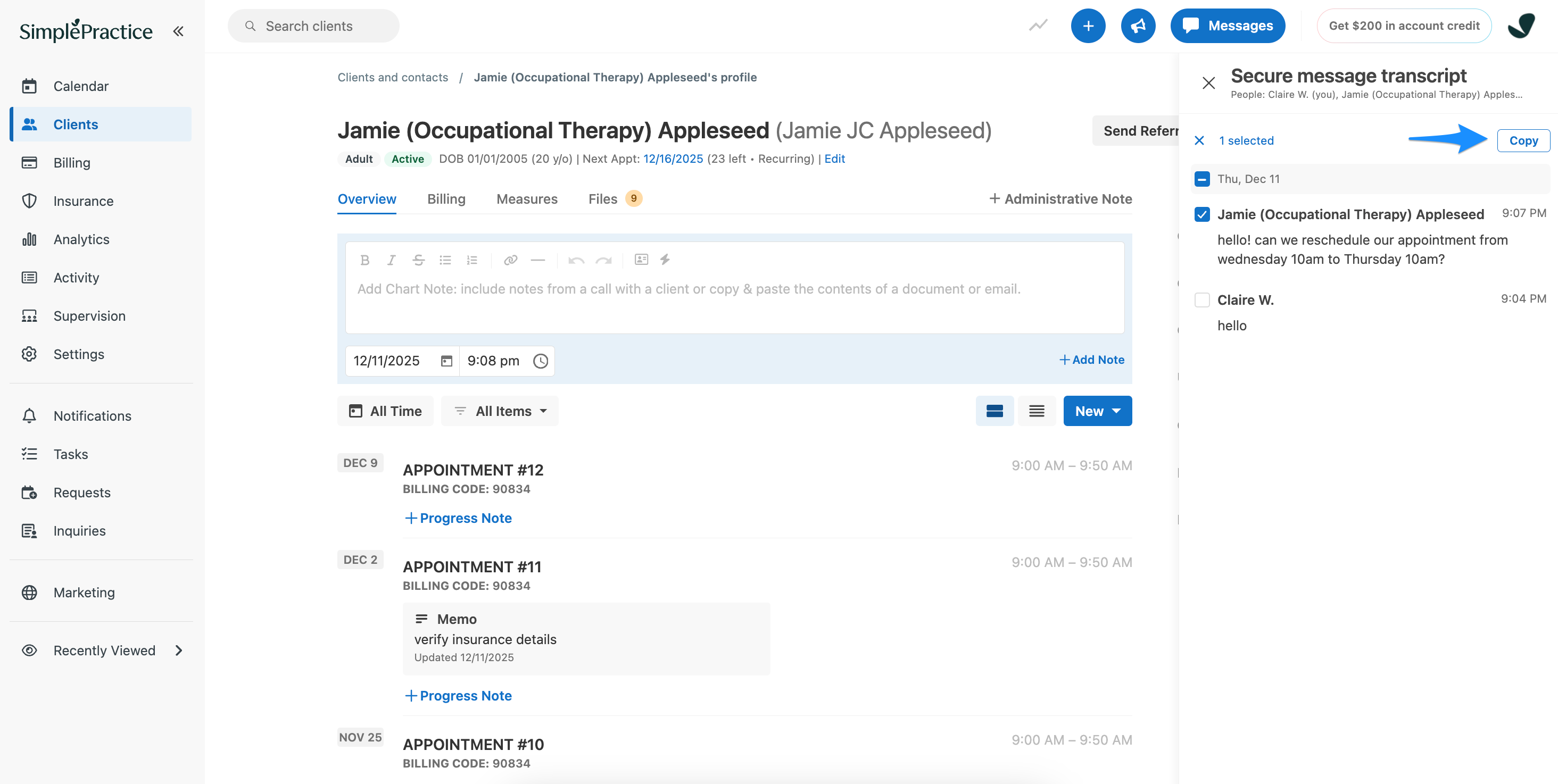Image resolution: width=1558 pixels, height=784 pixels.
Task: Select Claire W.'s hello message checkbox
Action: tap(1203, 300)
